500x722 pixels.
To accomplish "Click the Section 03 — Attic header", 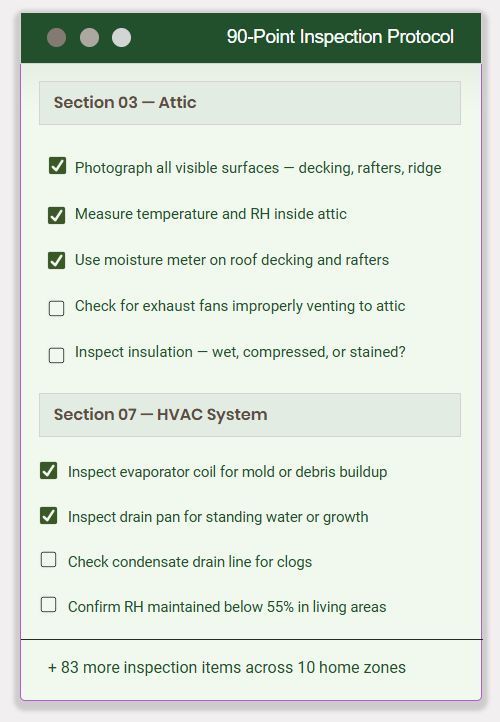I will pyautogui.click(x=250, y=103).
